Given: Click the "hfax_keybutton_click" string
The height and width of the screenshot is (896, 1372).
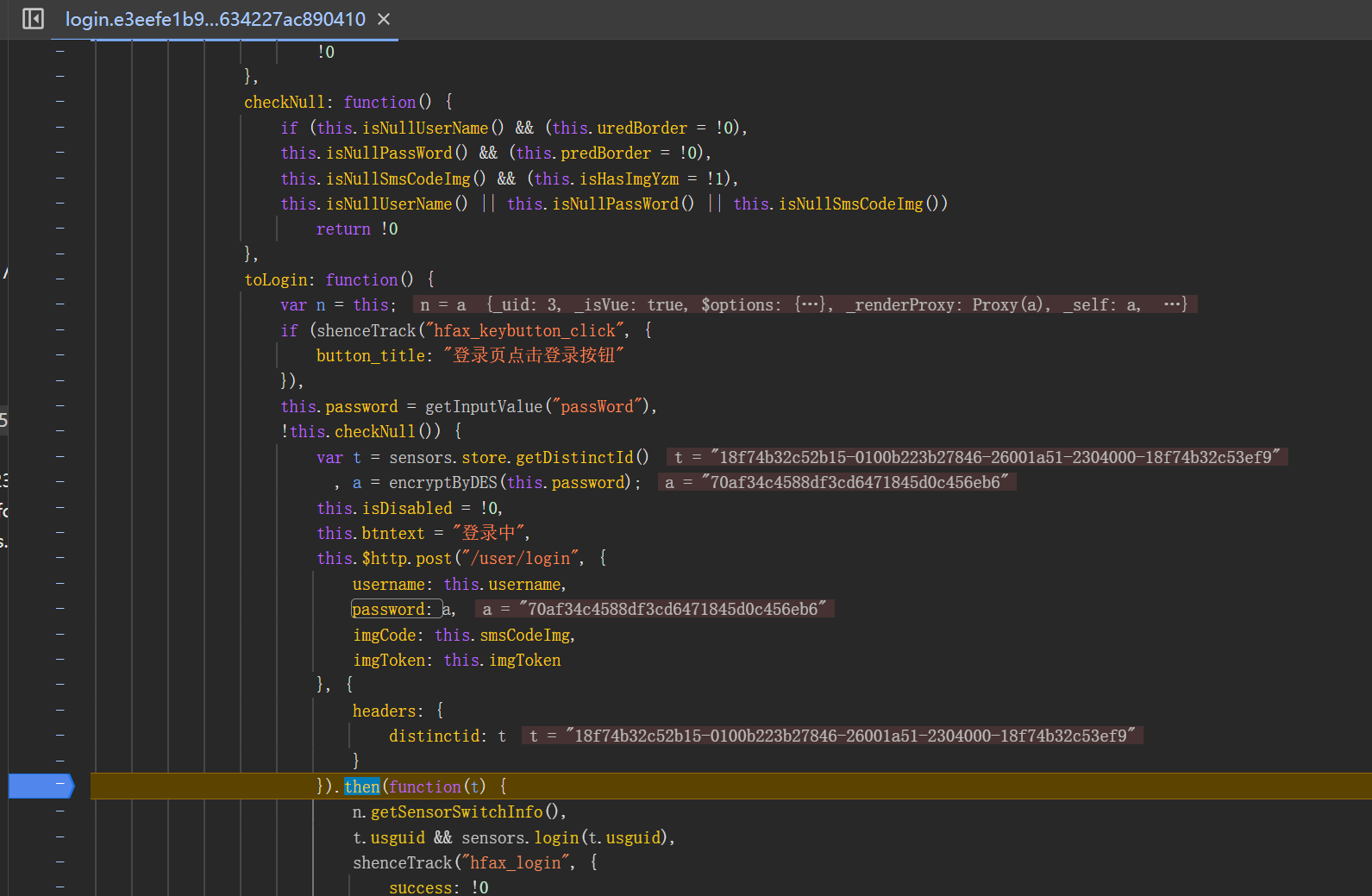Looking at the screenshot, I should click(525, 330).
